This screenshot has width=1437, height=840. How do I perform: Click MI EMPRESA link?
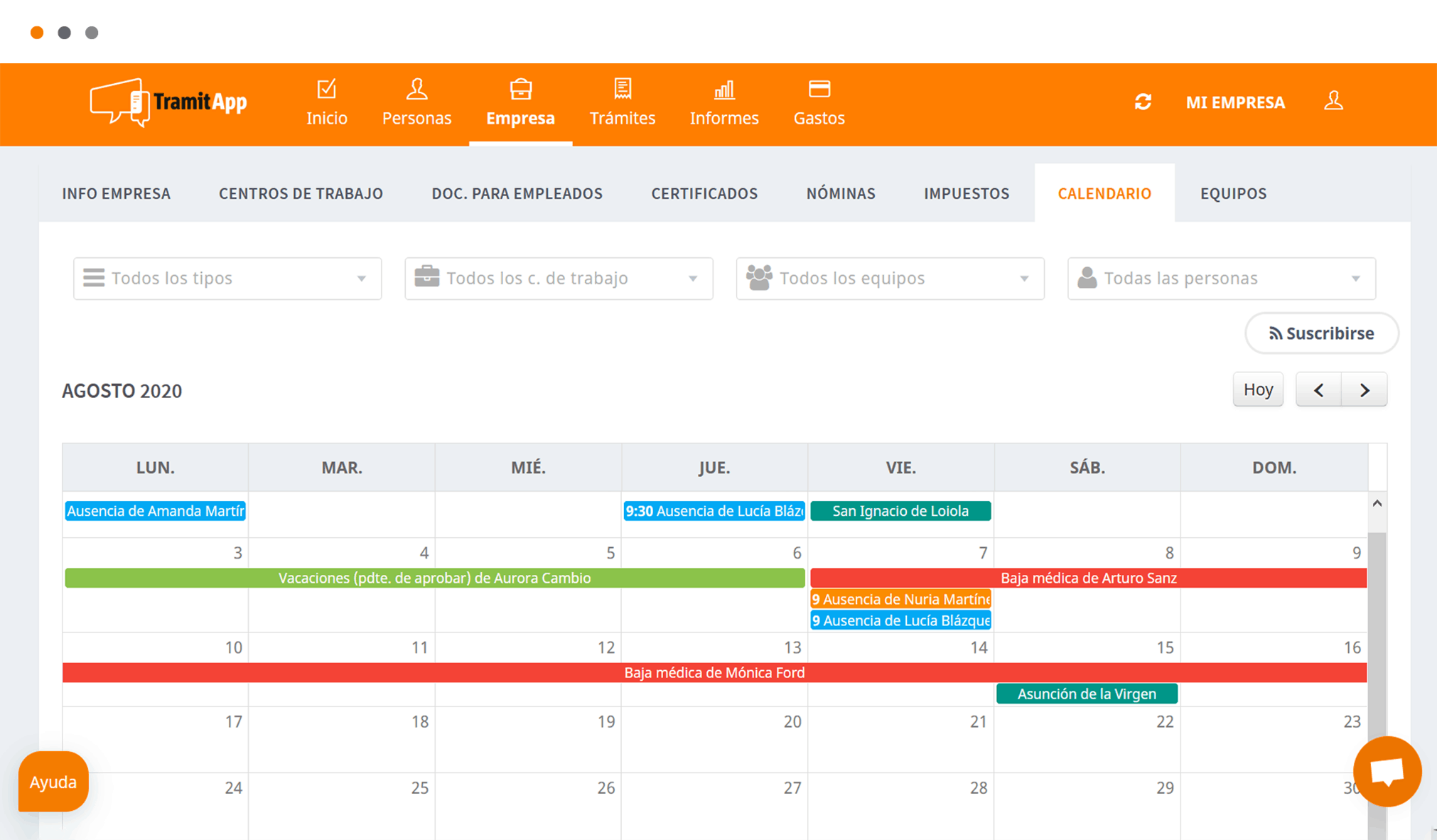point(1235,102)
